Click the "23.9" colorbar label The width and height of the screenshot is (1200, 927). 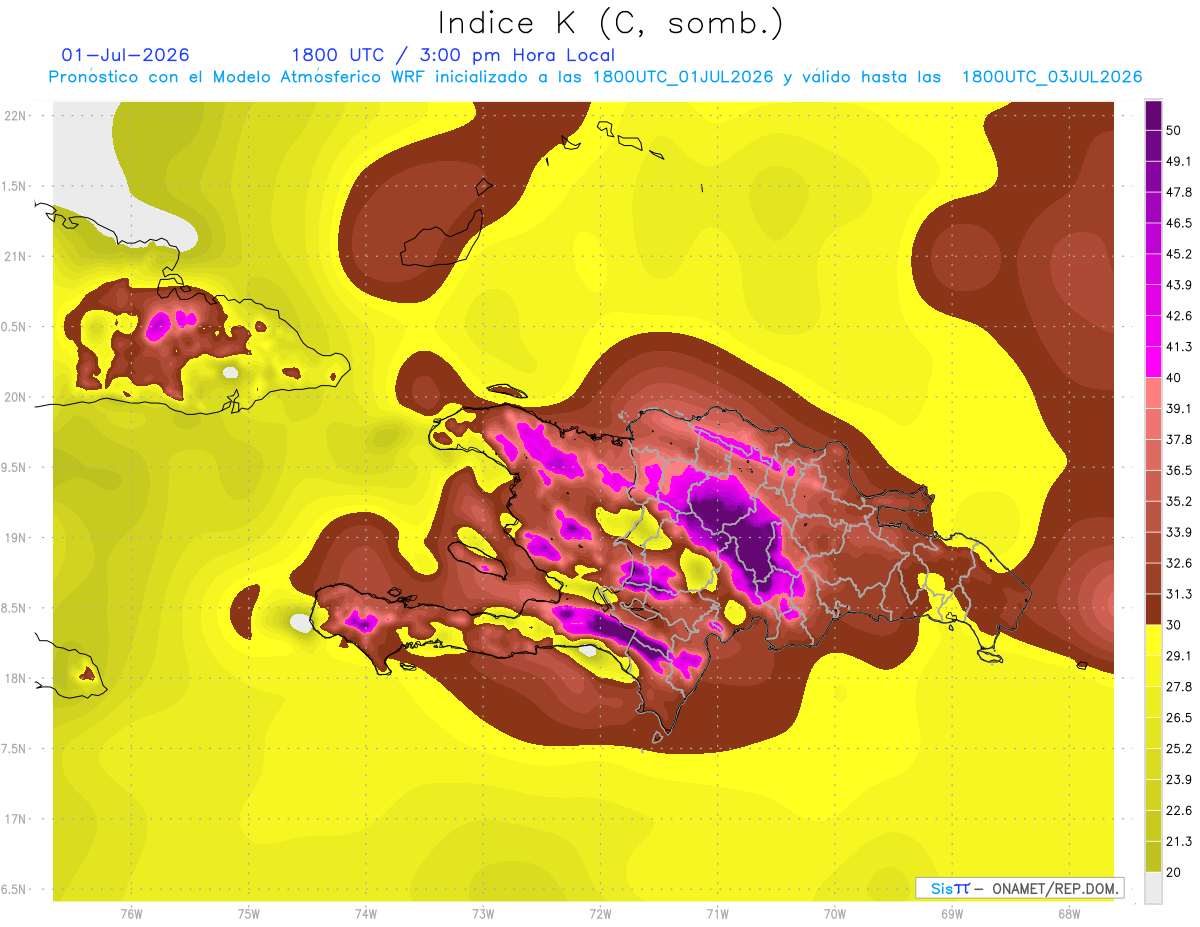1179,779
